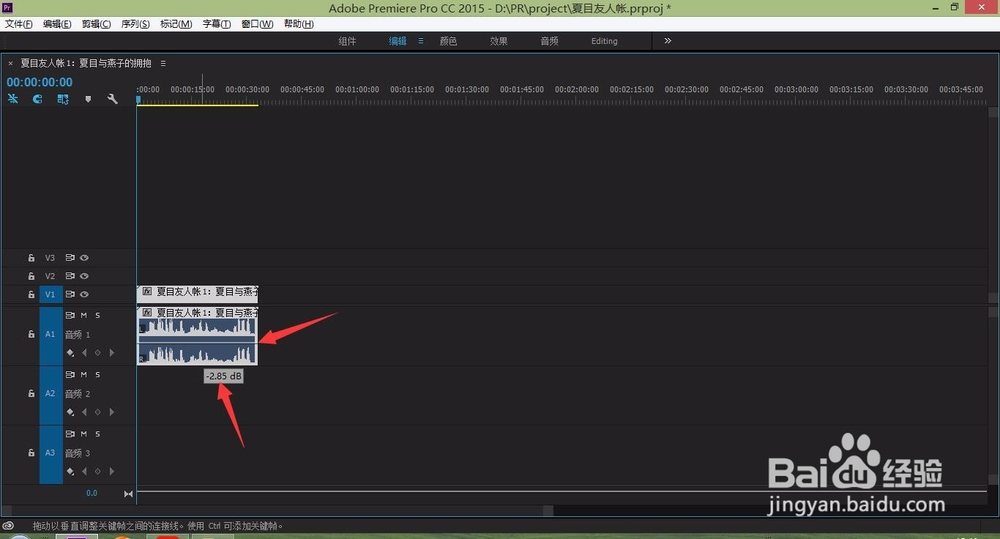This screenshot has height=539, width=1000.
Task: Open the 字幕(T) menu
Action: pyautogui.click(x=217, y=24)
